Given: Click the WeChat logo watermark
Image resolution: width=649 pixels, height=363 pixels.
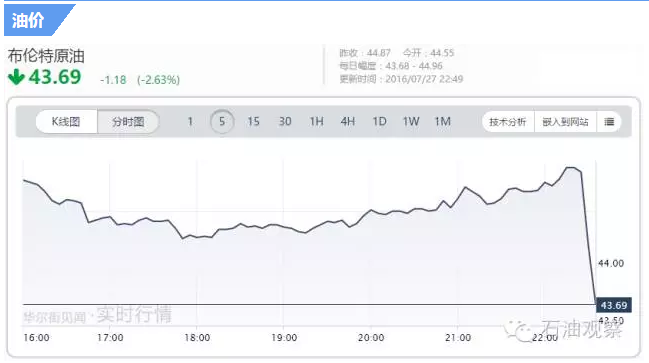Looking at the screenshot, I should [519, 331].
